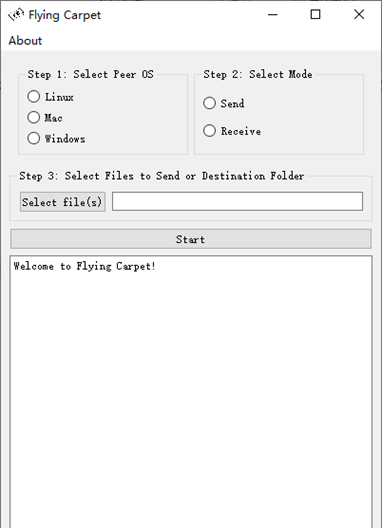Start the file transfer
The image size is (382, 528).
click(191, 239)
